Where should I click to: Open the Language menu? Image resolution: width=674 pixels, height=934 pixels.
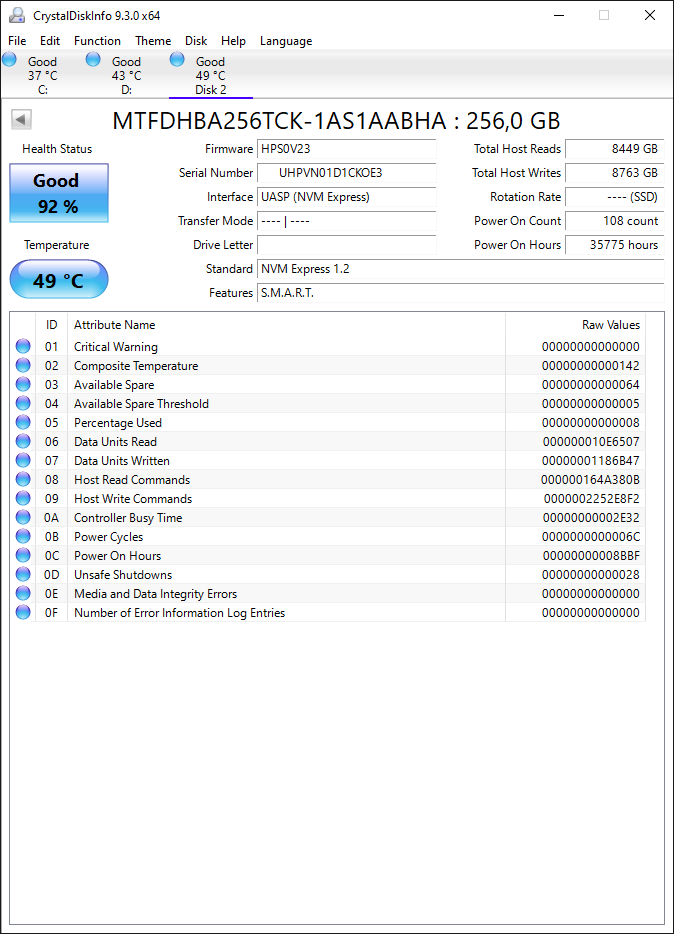tap(286, 41)
